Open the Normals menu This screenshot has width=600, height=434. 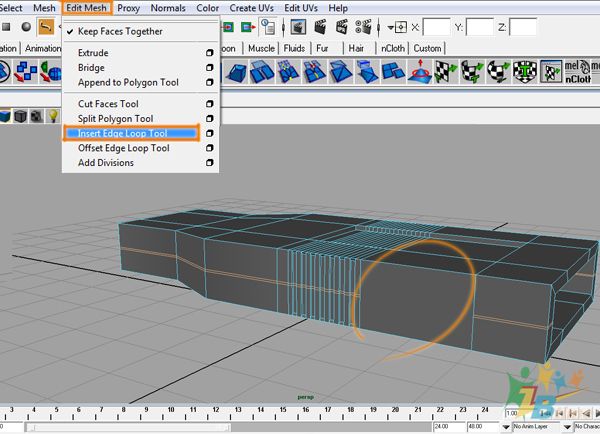168,8
